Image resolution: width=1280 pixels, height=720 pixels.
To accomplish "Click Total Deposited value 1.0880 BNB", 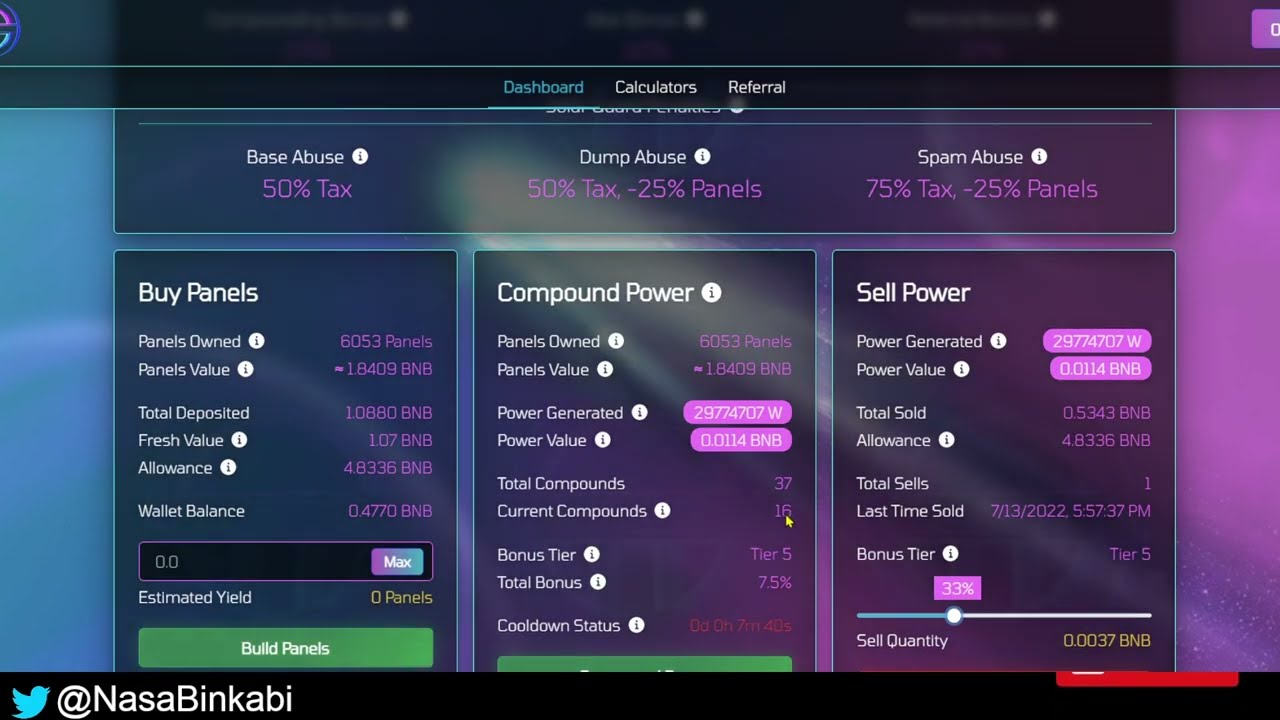I will click(x=388, y=412).
